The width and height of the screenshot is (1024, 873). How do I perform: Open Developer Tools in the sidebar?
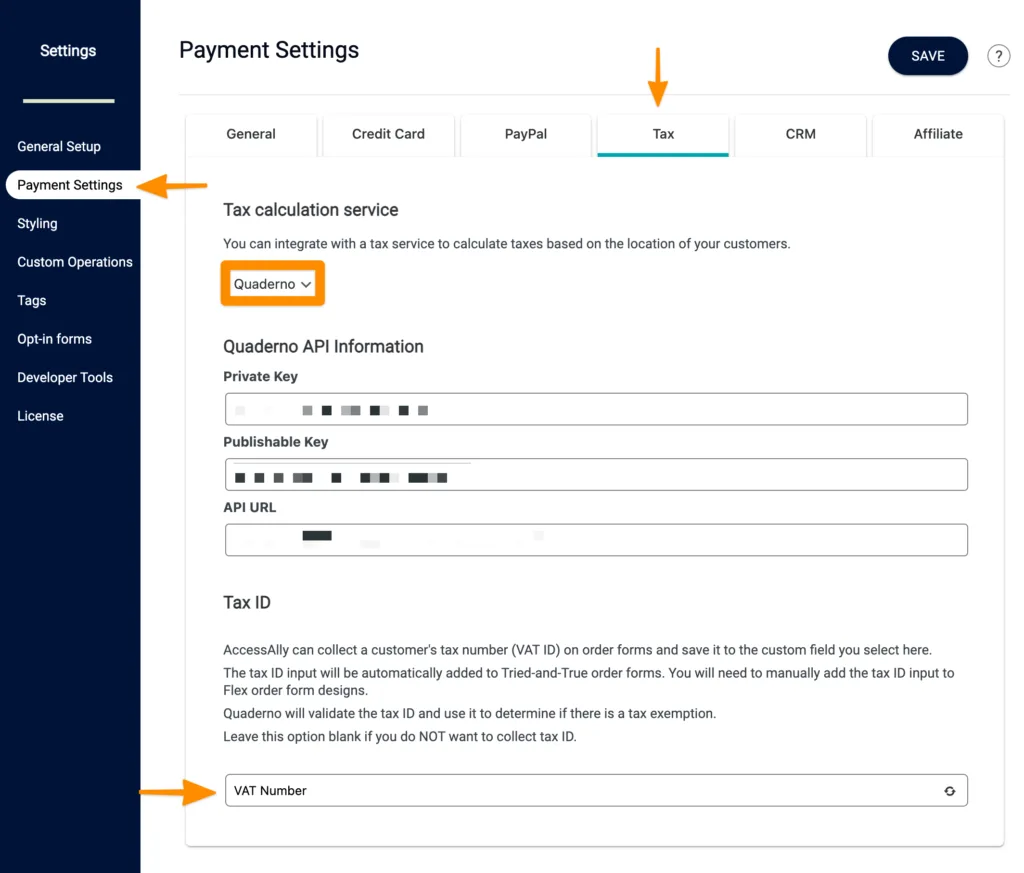point(65,377)
